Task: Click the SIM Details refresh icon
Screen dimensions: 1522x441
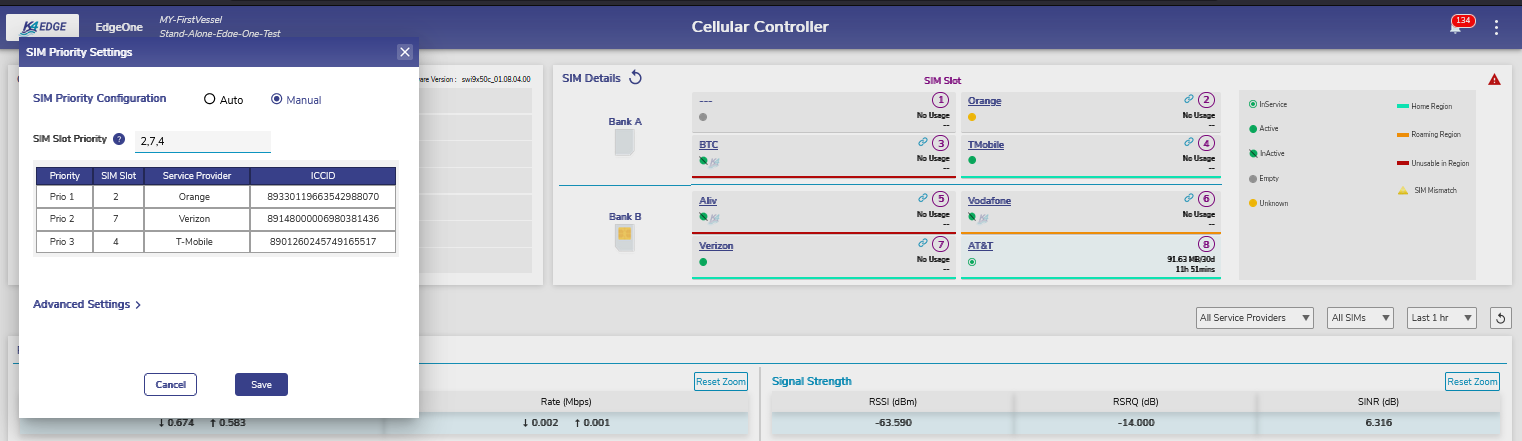Action: 635,78
